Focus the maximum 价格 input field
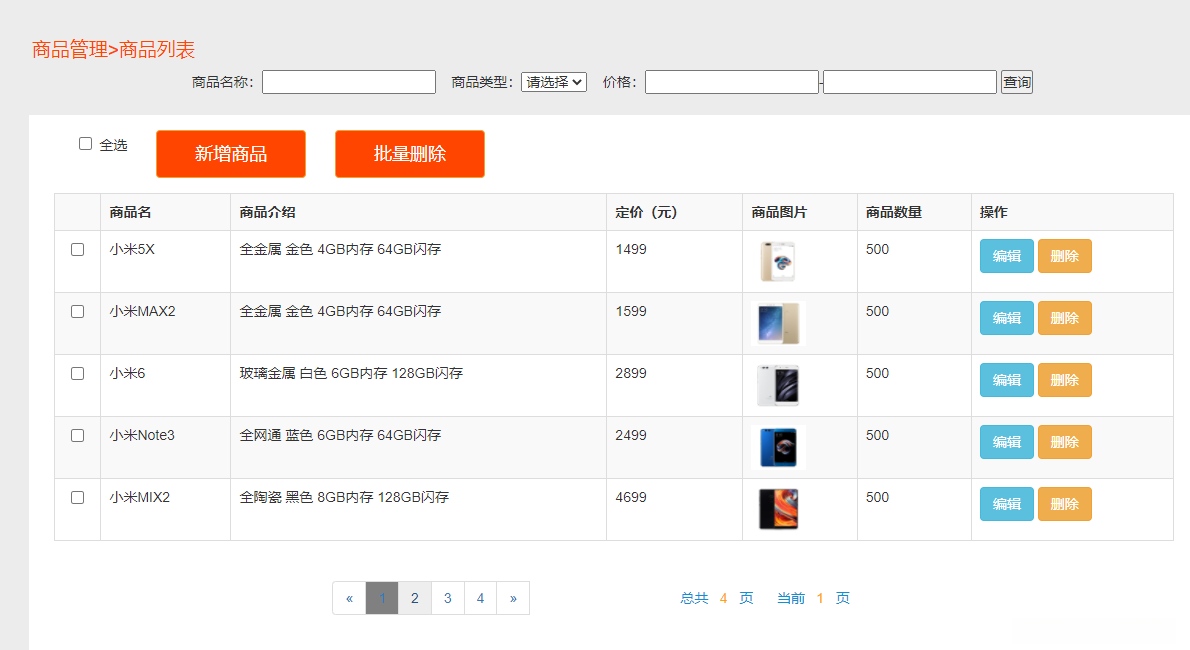Image resolution: width=1190 pixels, height=650 pixels. tap(910, 82)
